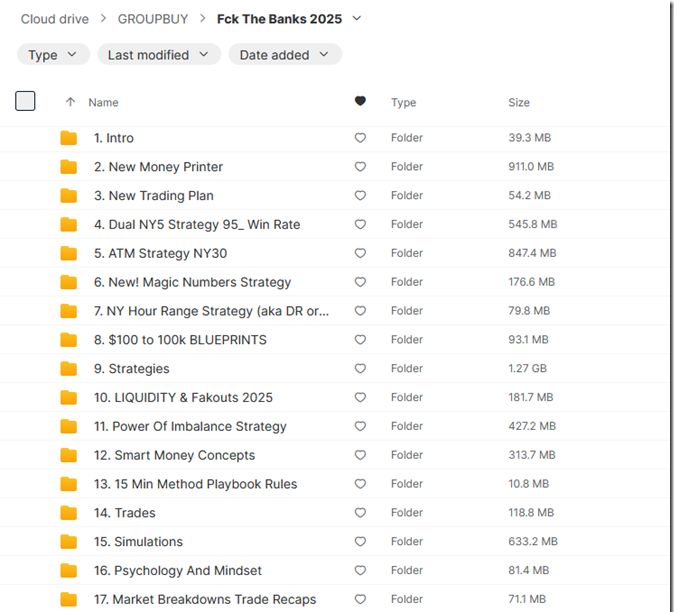Open the Date added filter dropdown
The width and height of the screenshot is (674, 612).
(x=285, y=55)
